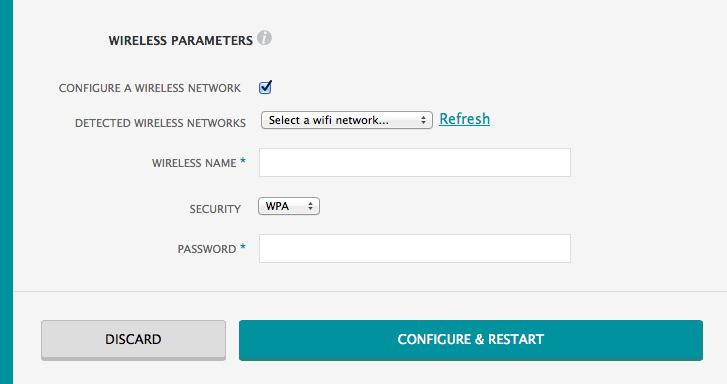727x384 pixels.
Task: Click the Configure & Restart button
Action: (471, 339)
